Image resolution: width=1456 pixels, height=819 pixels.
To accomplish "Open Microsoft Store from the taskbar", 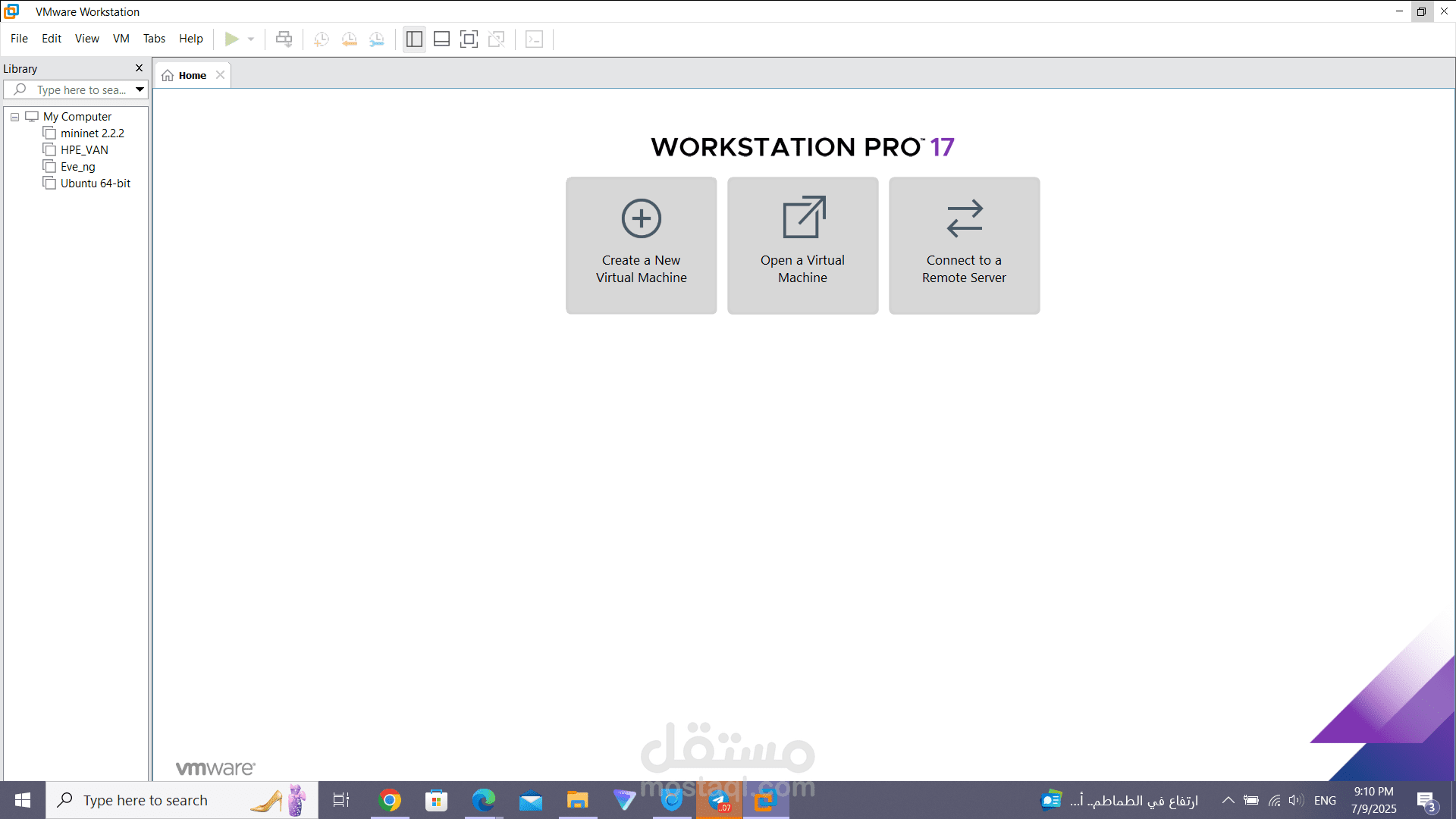I will 436,800.
